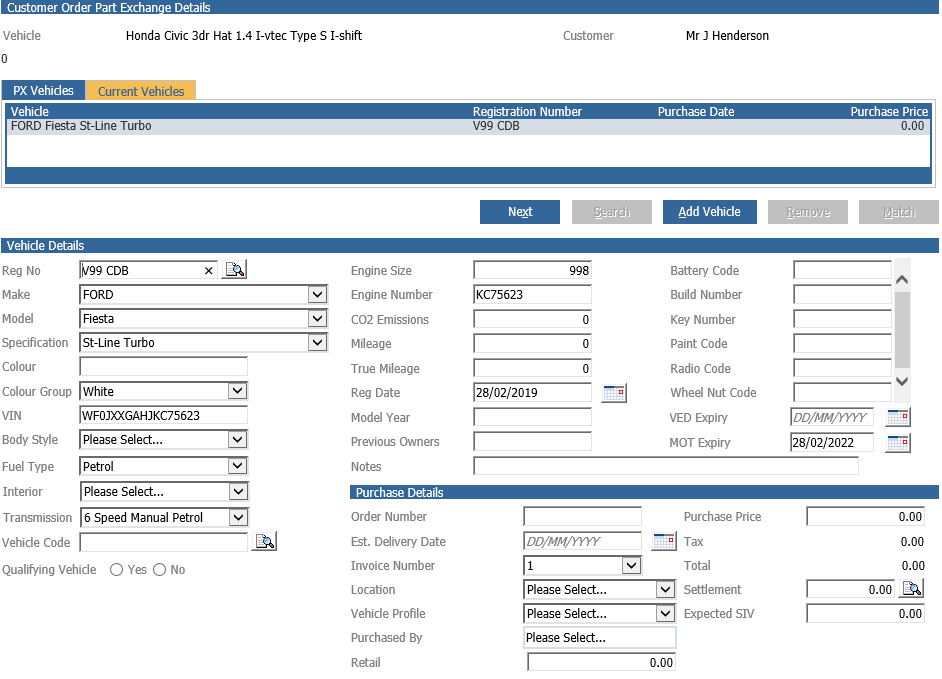942x679 pixels.
Task: Click the Registration Number column header
Action: [x=527, y=112]
